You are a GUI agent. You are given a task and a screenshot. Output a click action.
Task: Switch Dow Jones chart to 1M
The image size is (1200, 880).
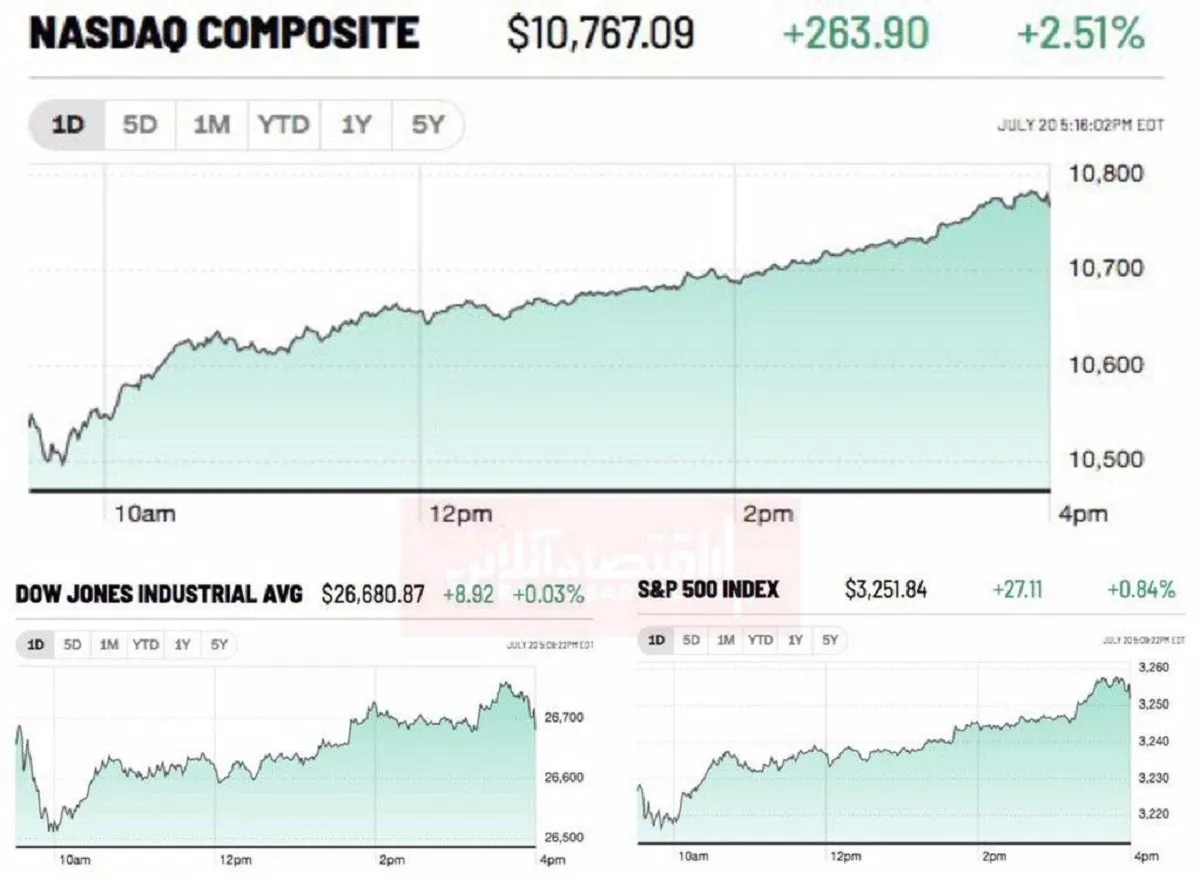click(109, 645)
